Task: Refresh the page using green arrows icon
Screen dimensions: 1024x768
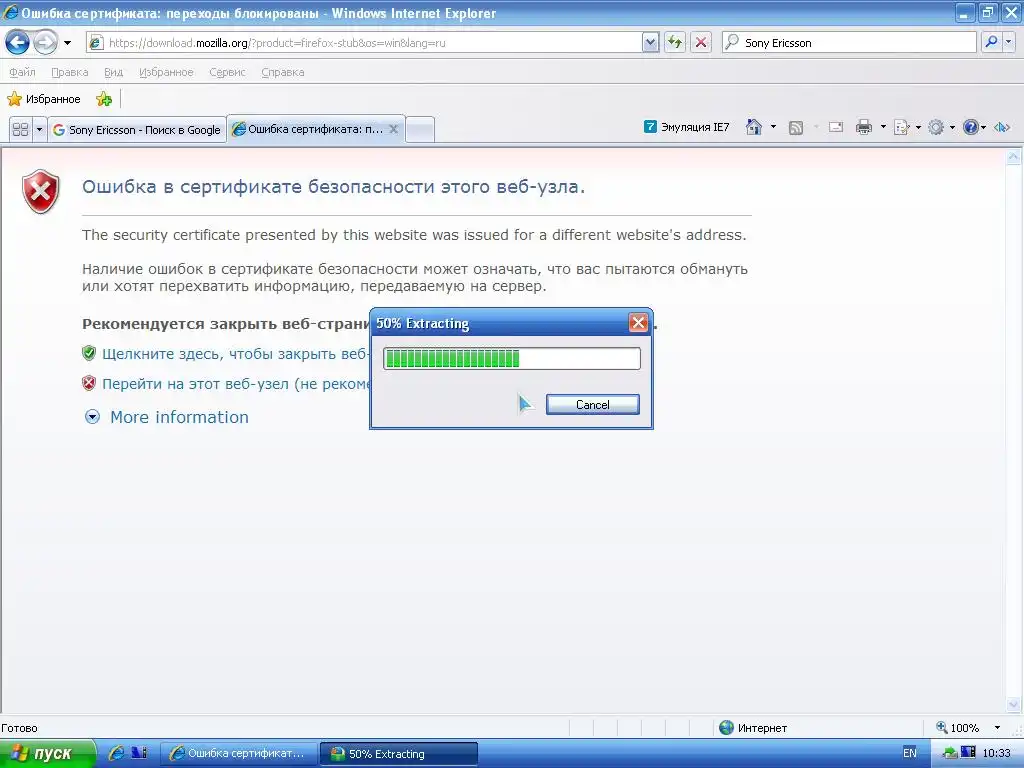Action: tap(675, 43)
